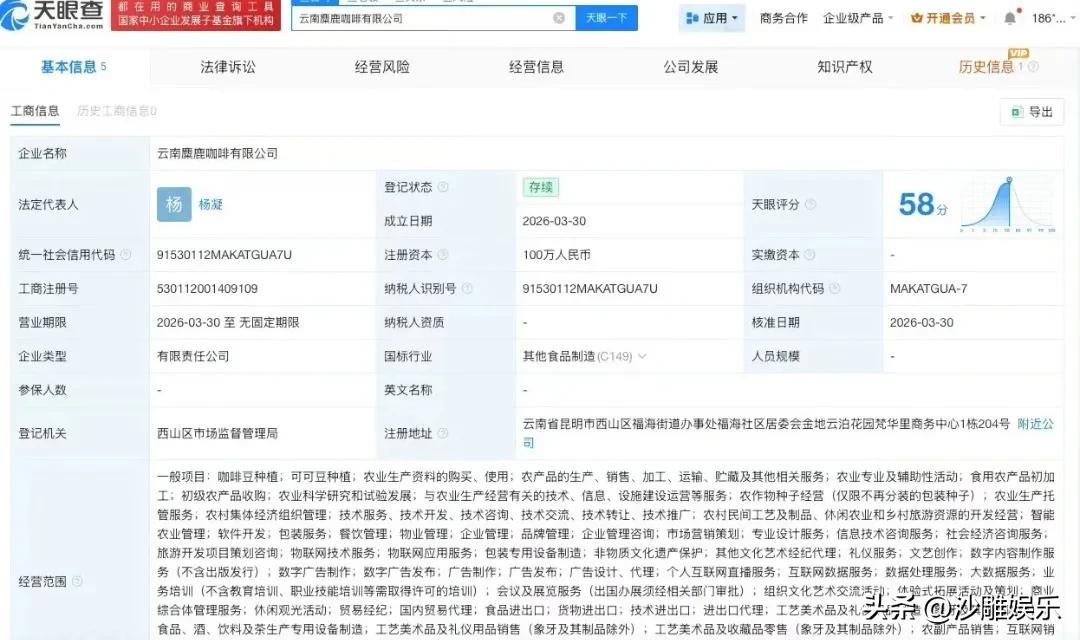Click organization code MAKATGUA-7
1080x640 pixels.
[x=928, y=289]
